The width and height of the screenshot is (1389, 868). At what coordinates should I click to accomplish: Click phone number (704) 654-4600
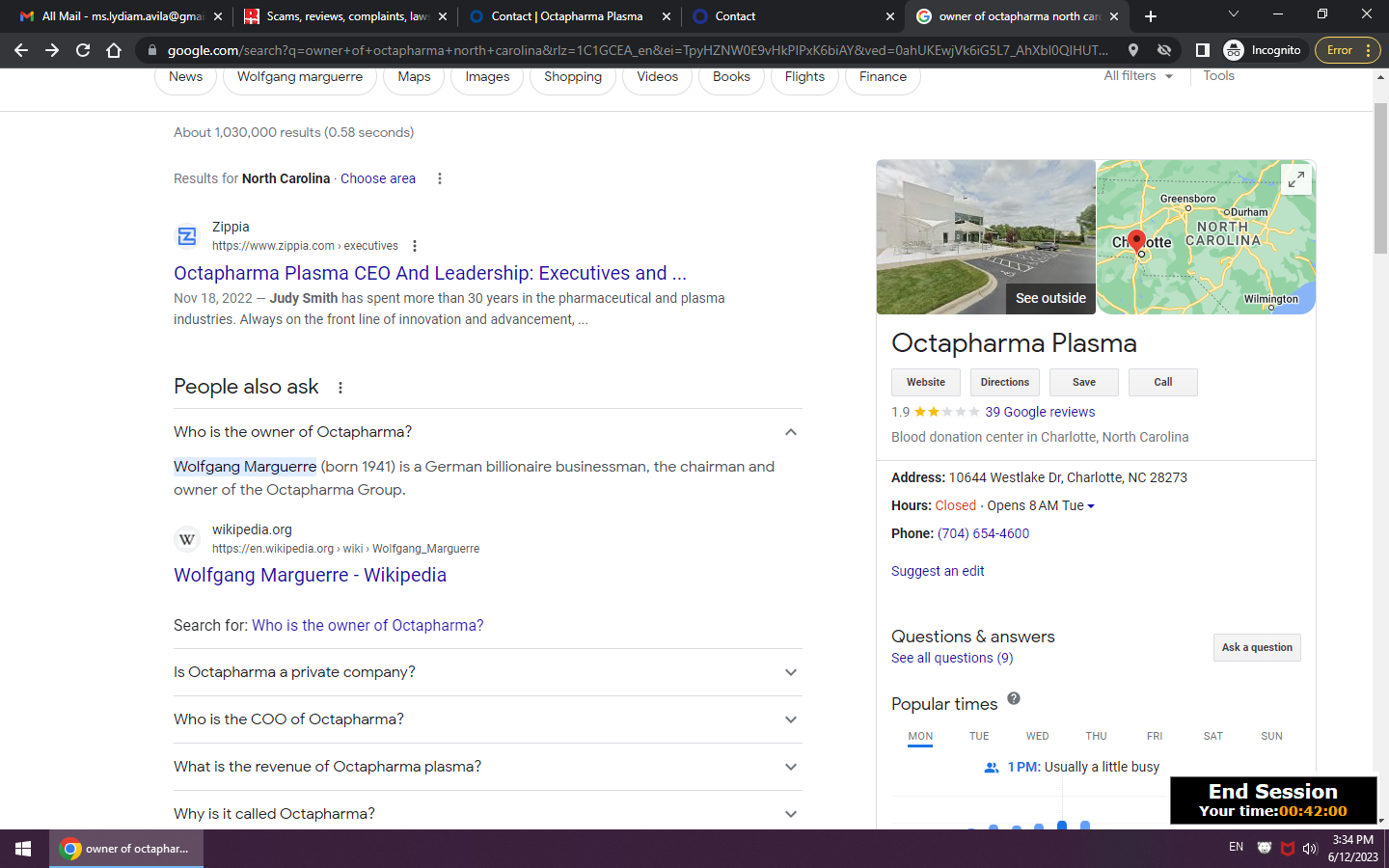click(x=983, y=533)
